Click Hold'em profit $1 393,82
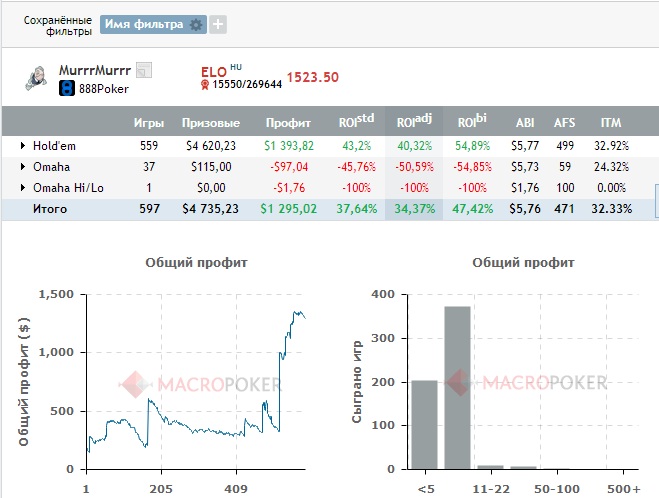This screenshot has width=659, height=498. point(289,146)
